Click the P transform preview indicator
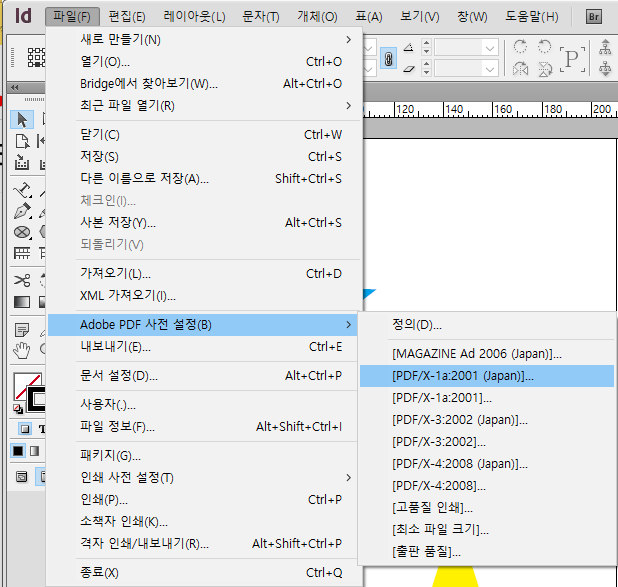618x587 pixels. (572, 59)
